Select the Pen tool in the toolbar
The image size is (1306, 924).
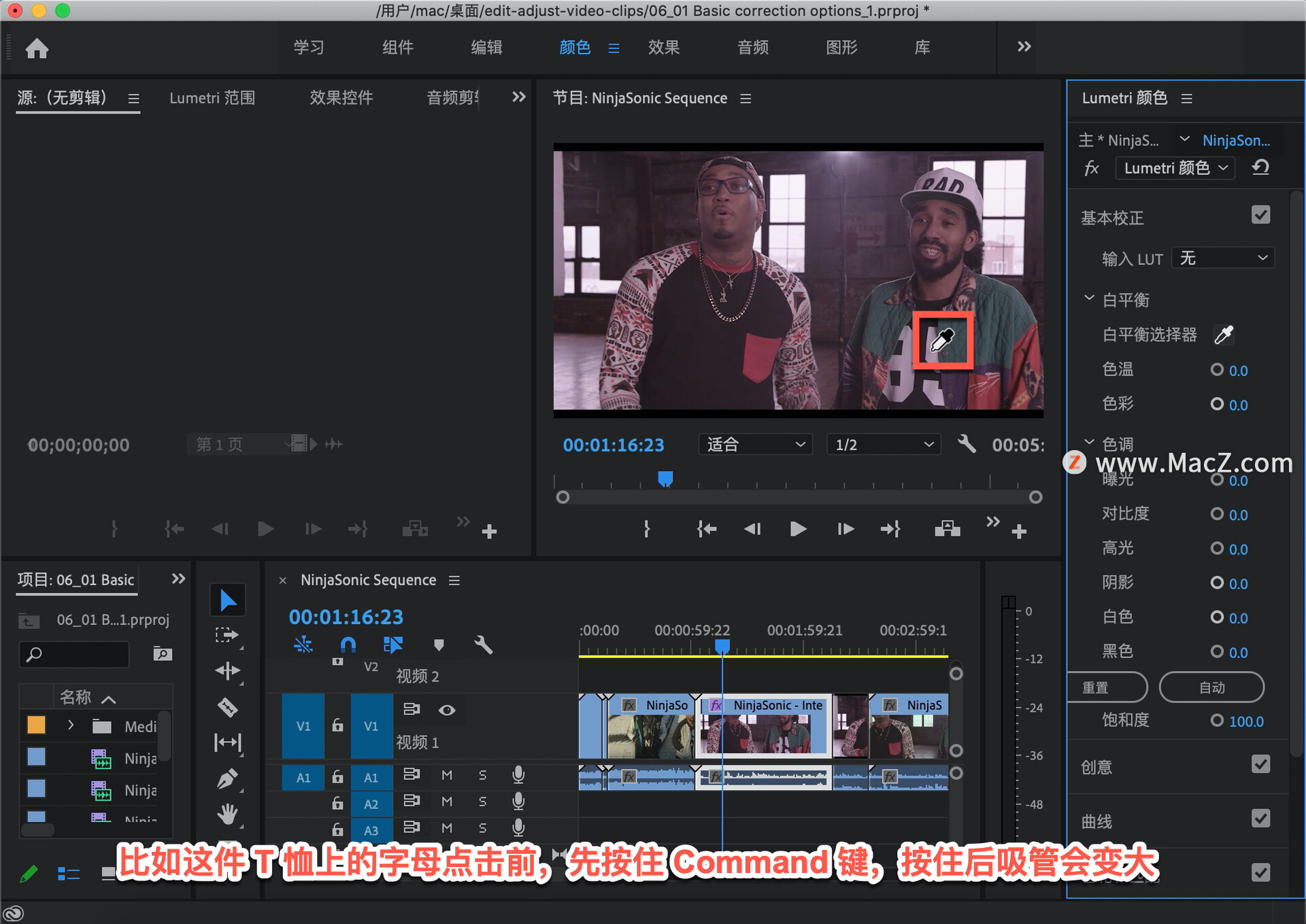(227, 778)
